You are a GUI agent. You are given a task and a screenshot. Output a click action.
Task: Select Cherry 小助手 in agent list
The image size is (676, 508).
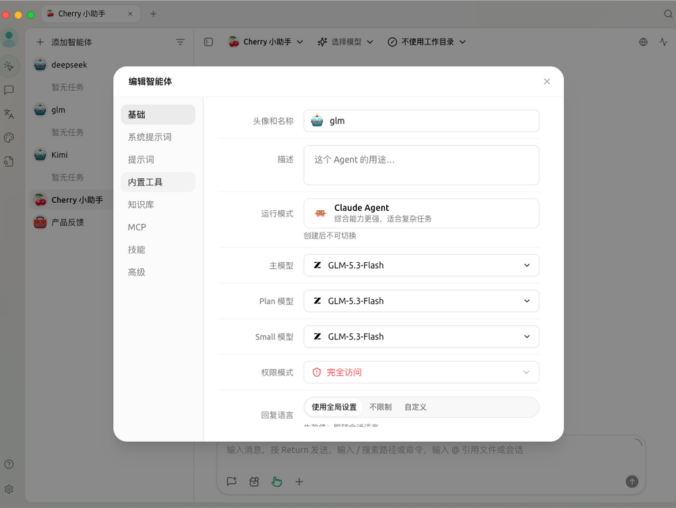click(x=71, y=200)
